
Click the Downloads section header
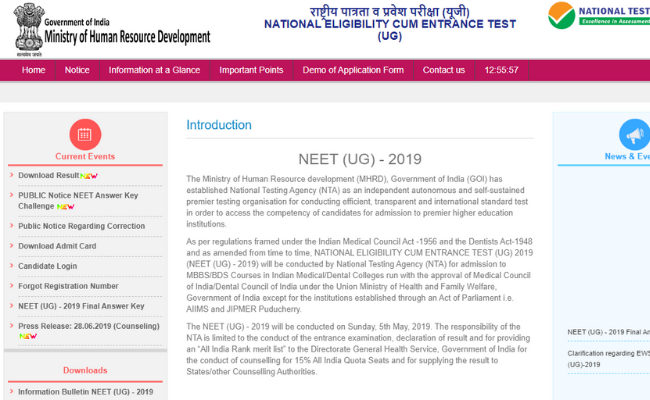pyautogui.click(x=85, y=370)
